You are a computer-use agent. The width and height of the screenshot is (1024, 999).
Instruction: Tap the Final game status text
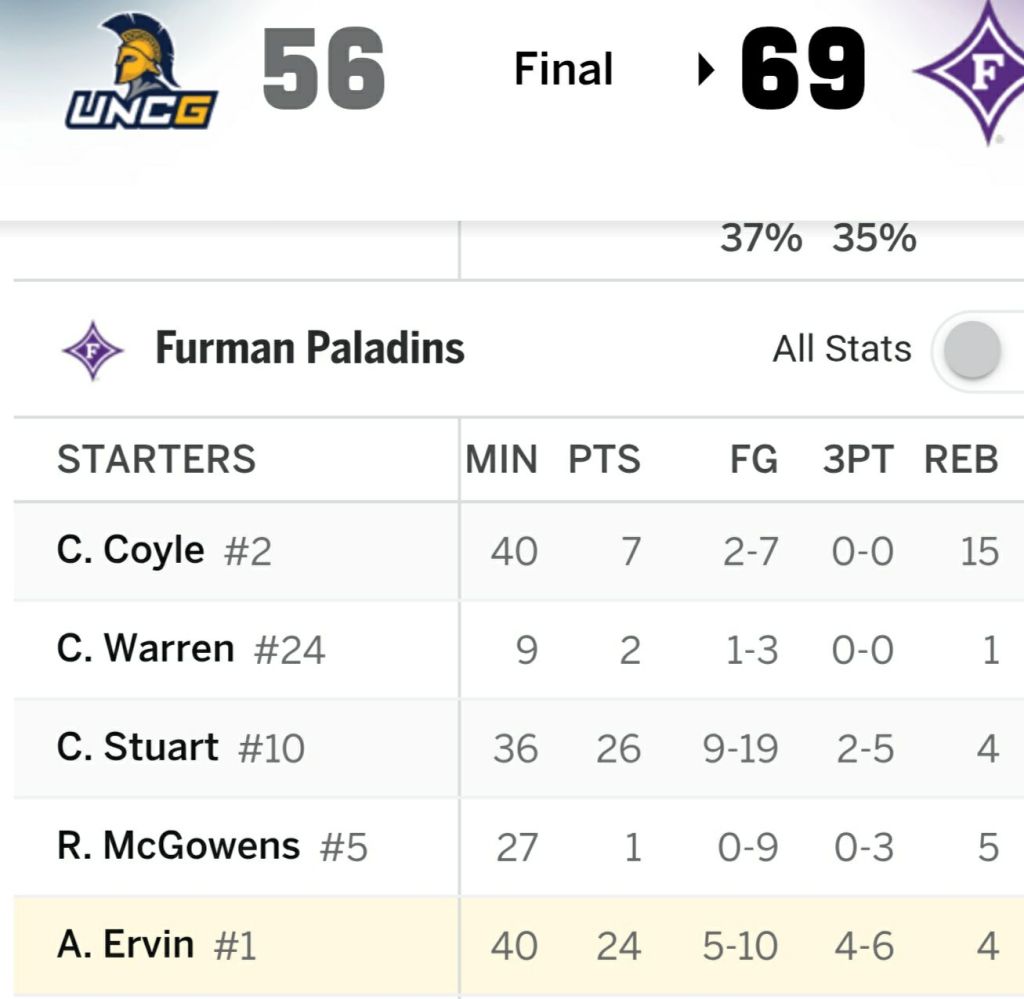(563, 70)
